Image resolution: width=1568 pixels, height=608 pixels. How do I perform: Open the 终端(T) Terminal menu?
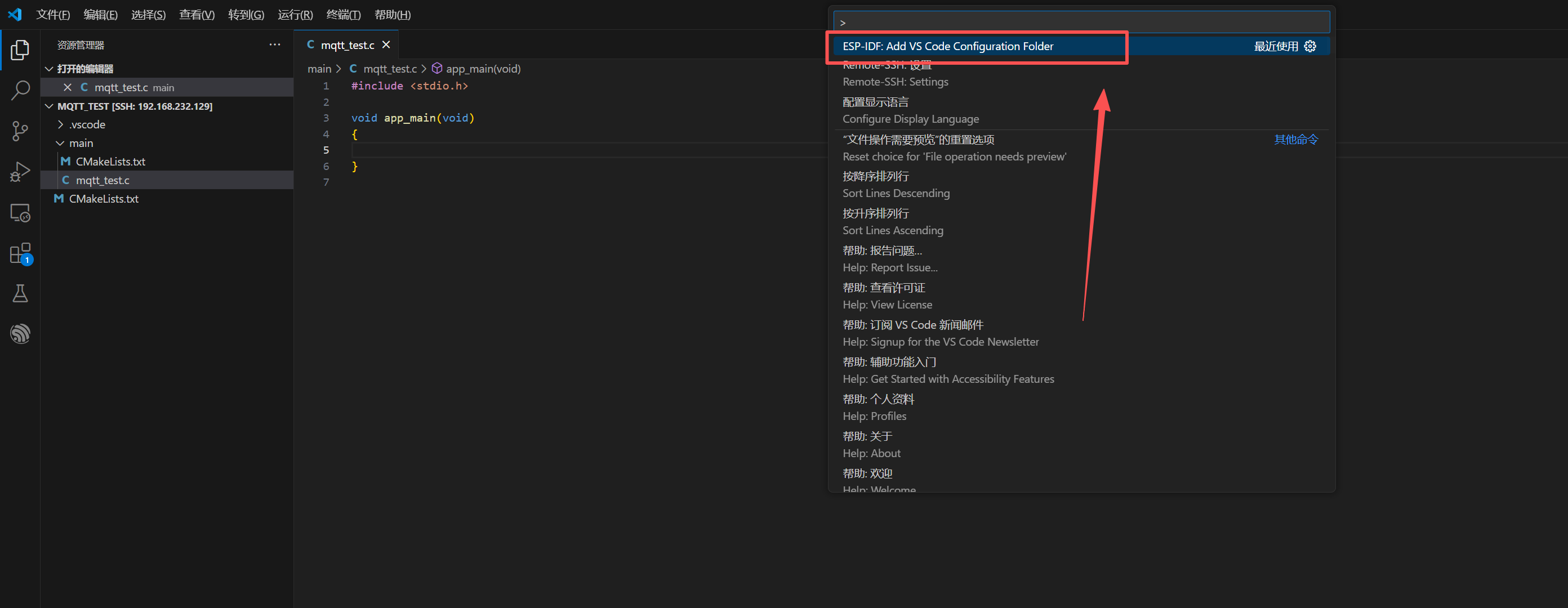(344, 15)
